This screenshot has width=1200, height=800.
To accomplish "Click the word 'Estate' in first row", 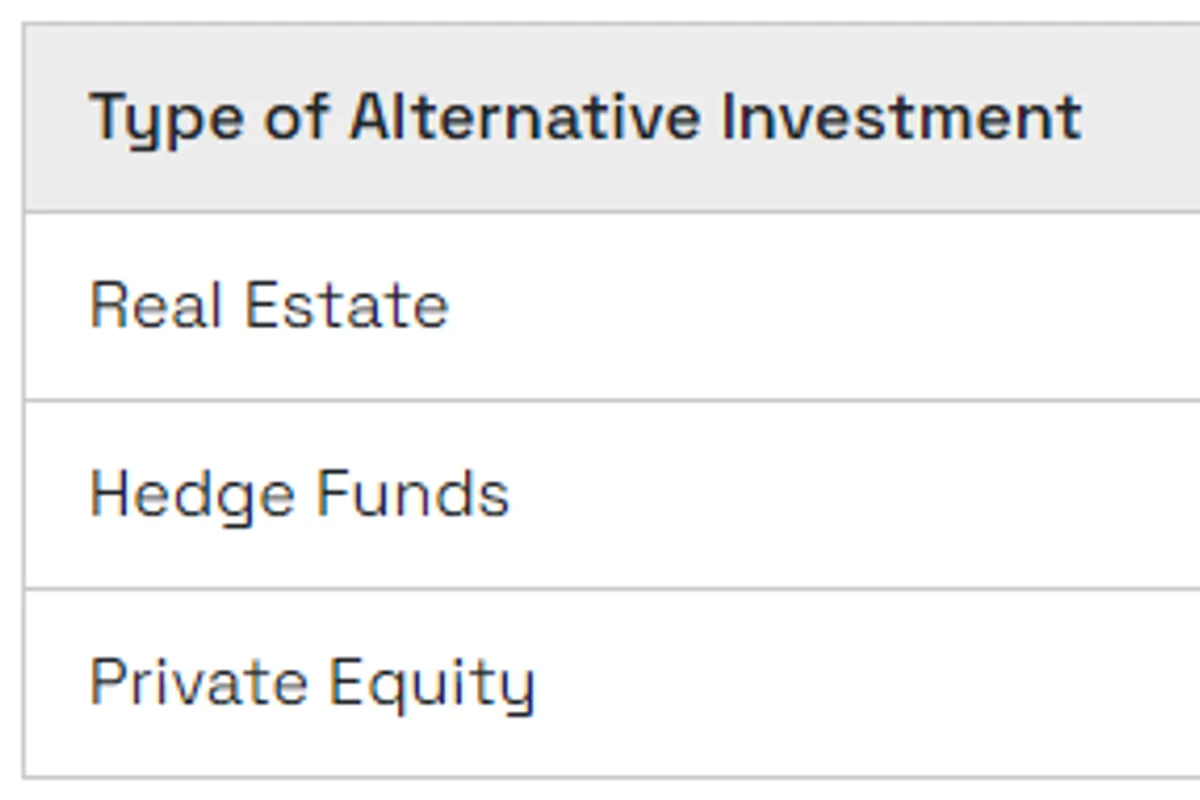I will 347,305.
